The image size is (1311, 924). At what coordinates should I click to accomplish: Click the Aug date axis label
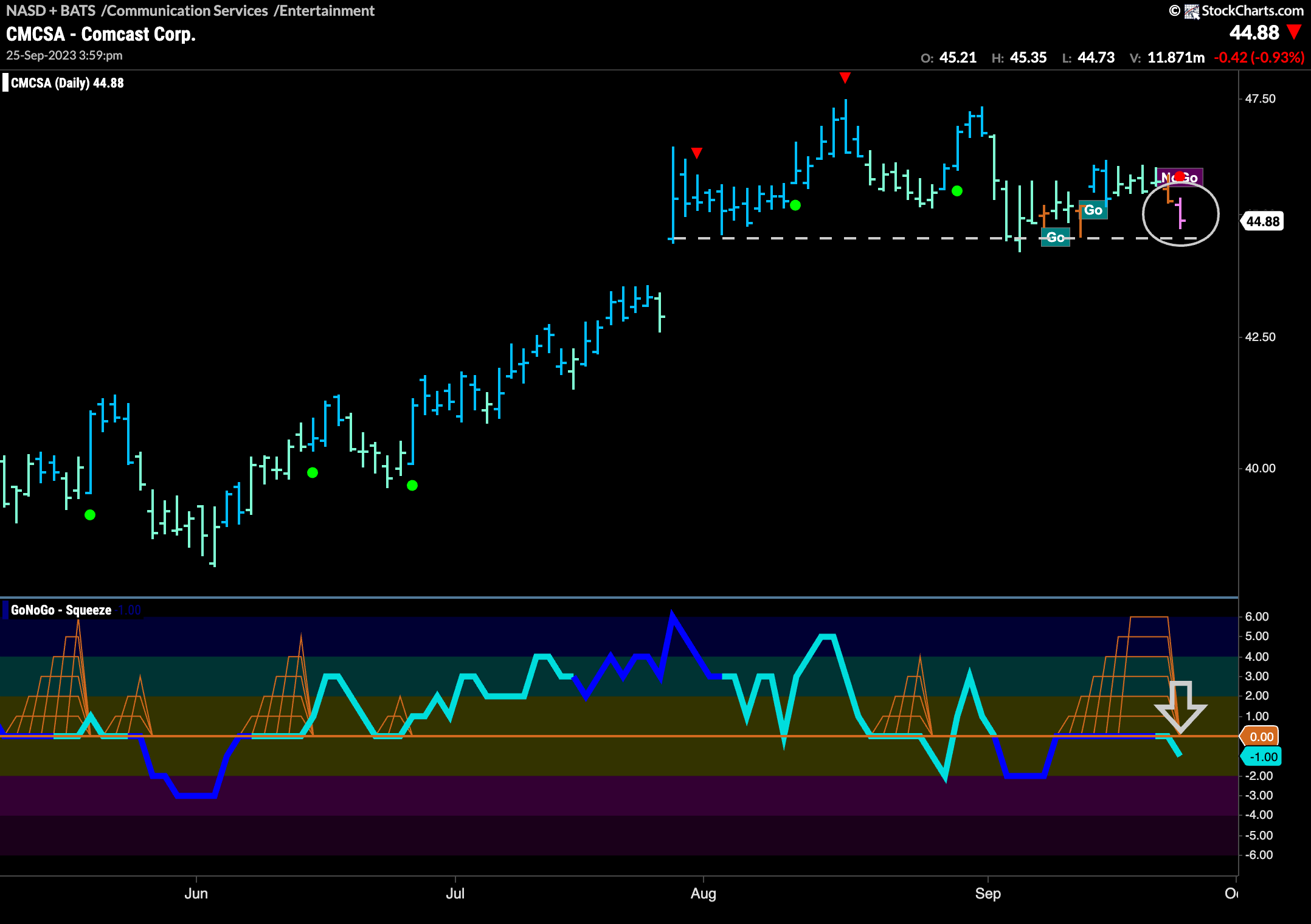(x=704, y=894)
